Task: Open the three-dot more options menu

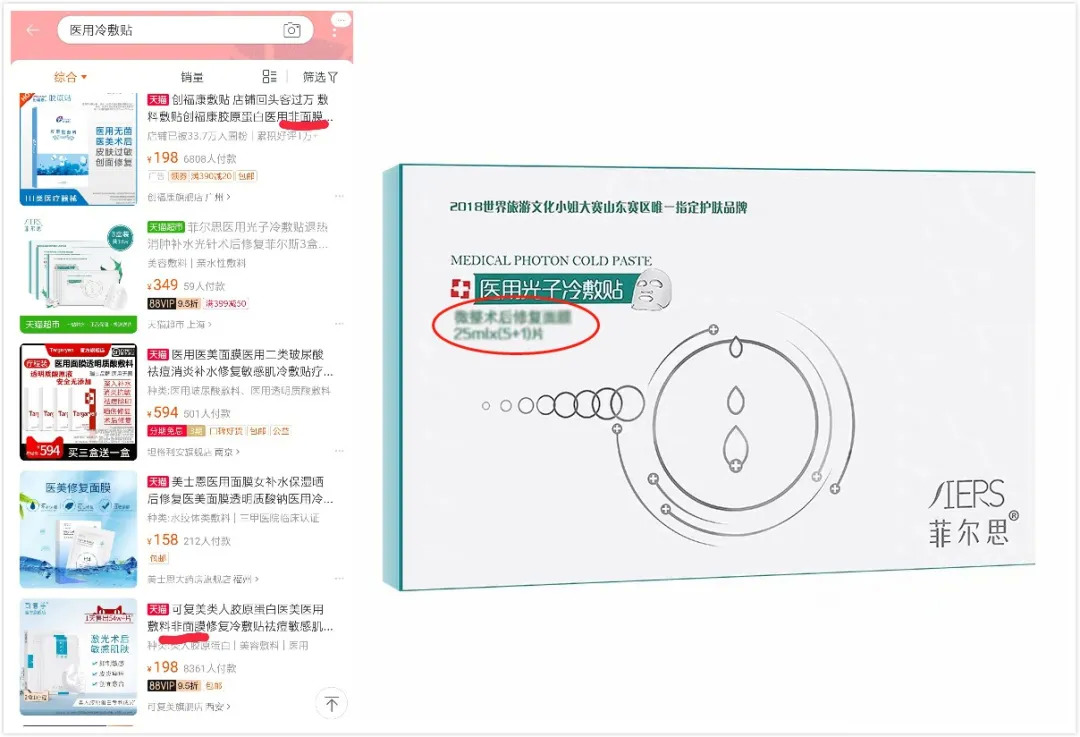Action: (335, 32)
